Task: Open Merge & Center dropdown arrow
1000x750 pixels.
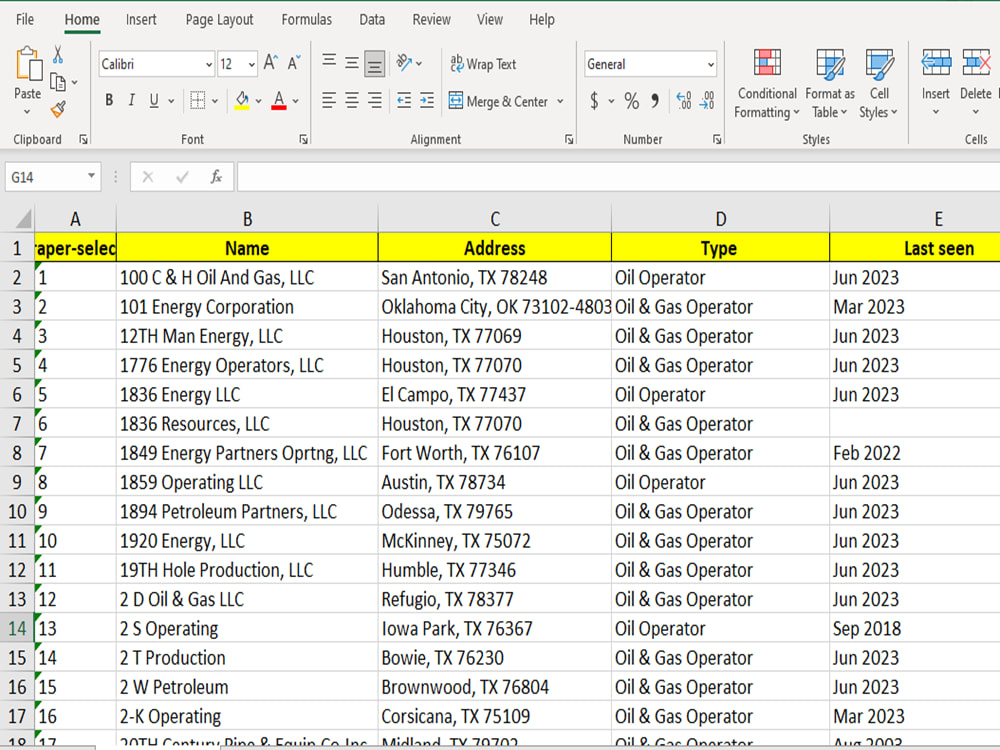Action: 560,101
